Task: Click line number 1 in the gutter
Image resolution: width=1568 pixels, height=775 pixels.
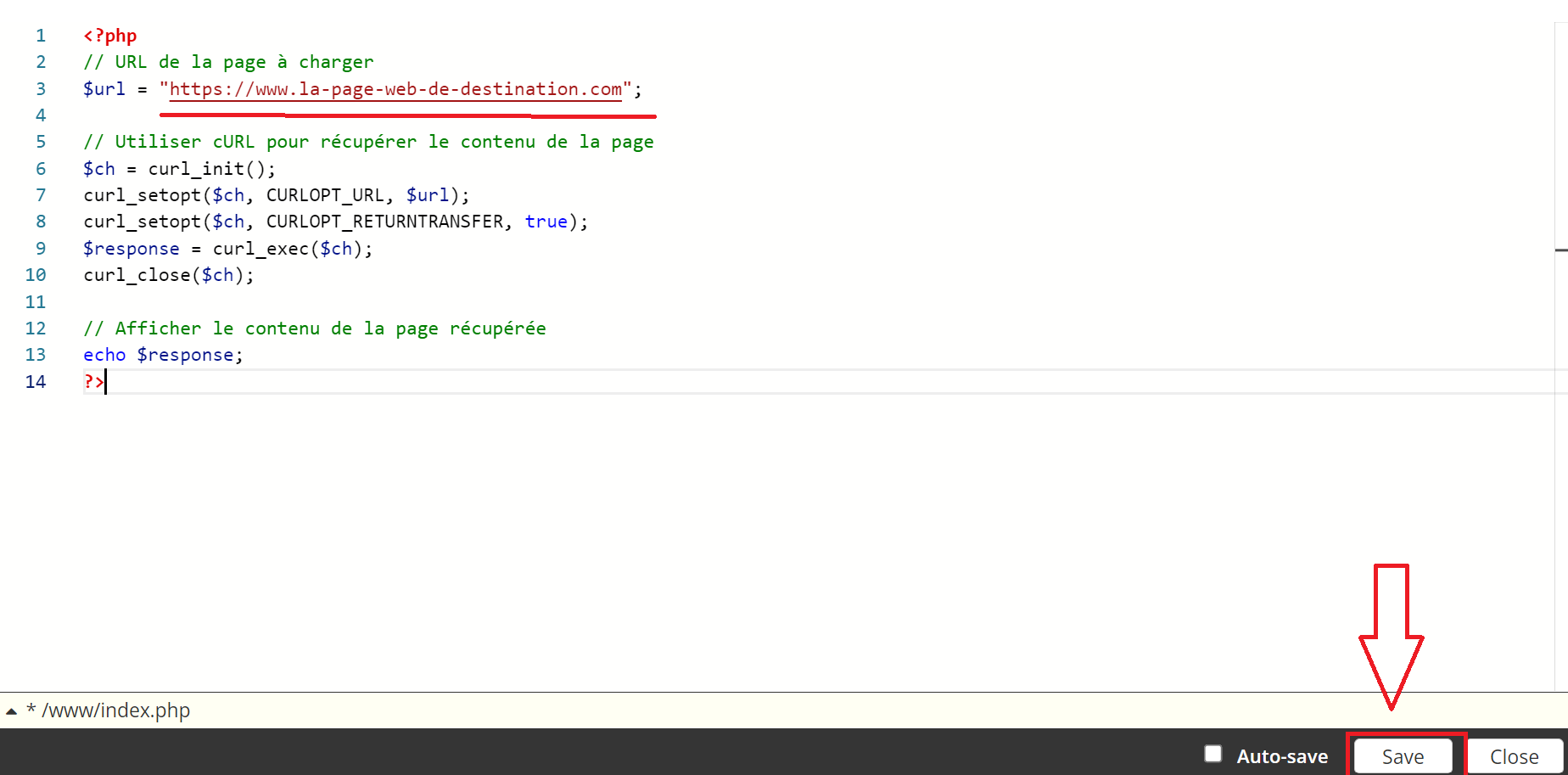Action: [41, 36]
